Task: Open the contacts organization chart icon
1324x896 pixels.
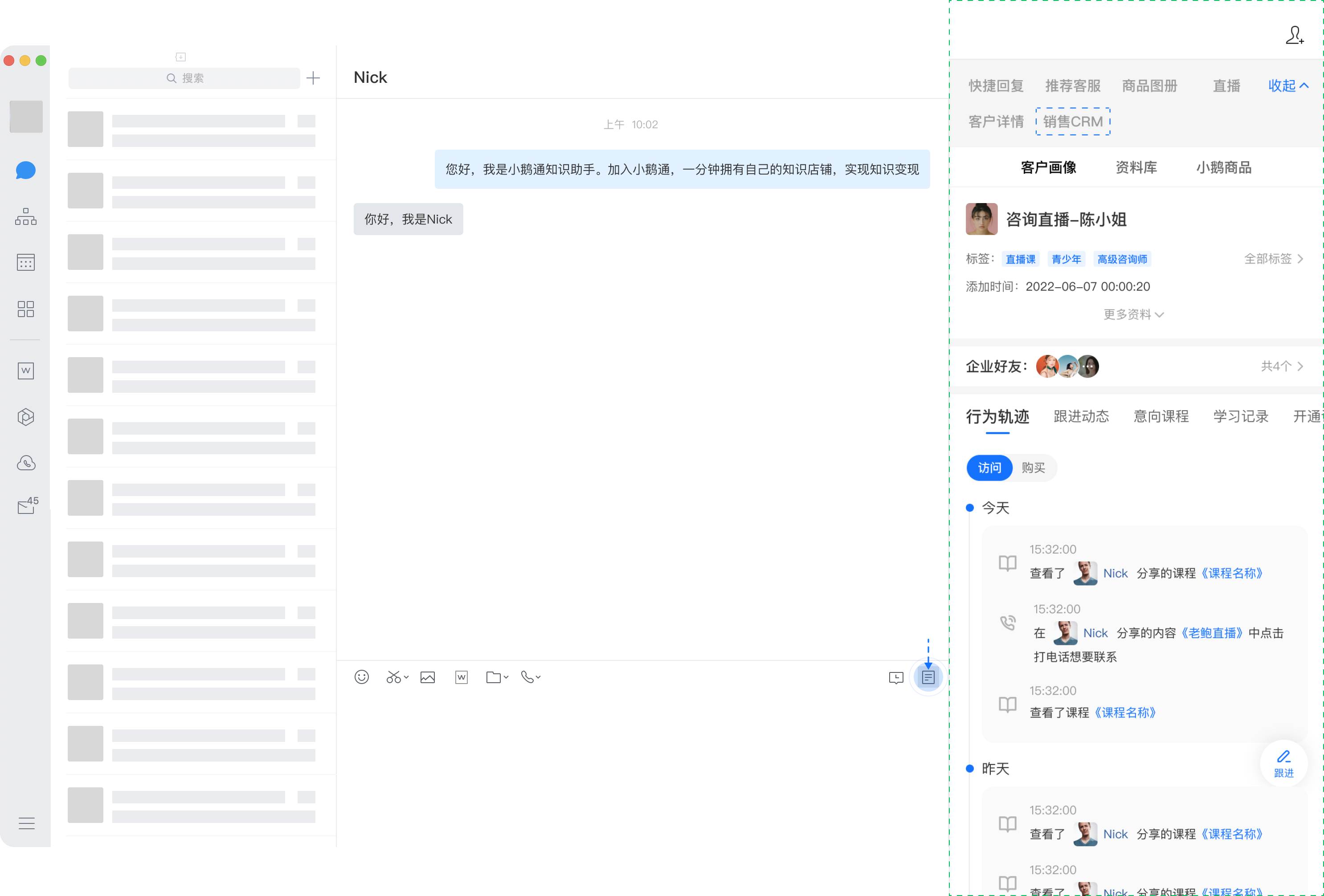Action: coord(26,216)
